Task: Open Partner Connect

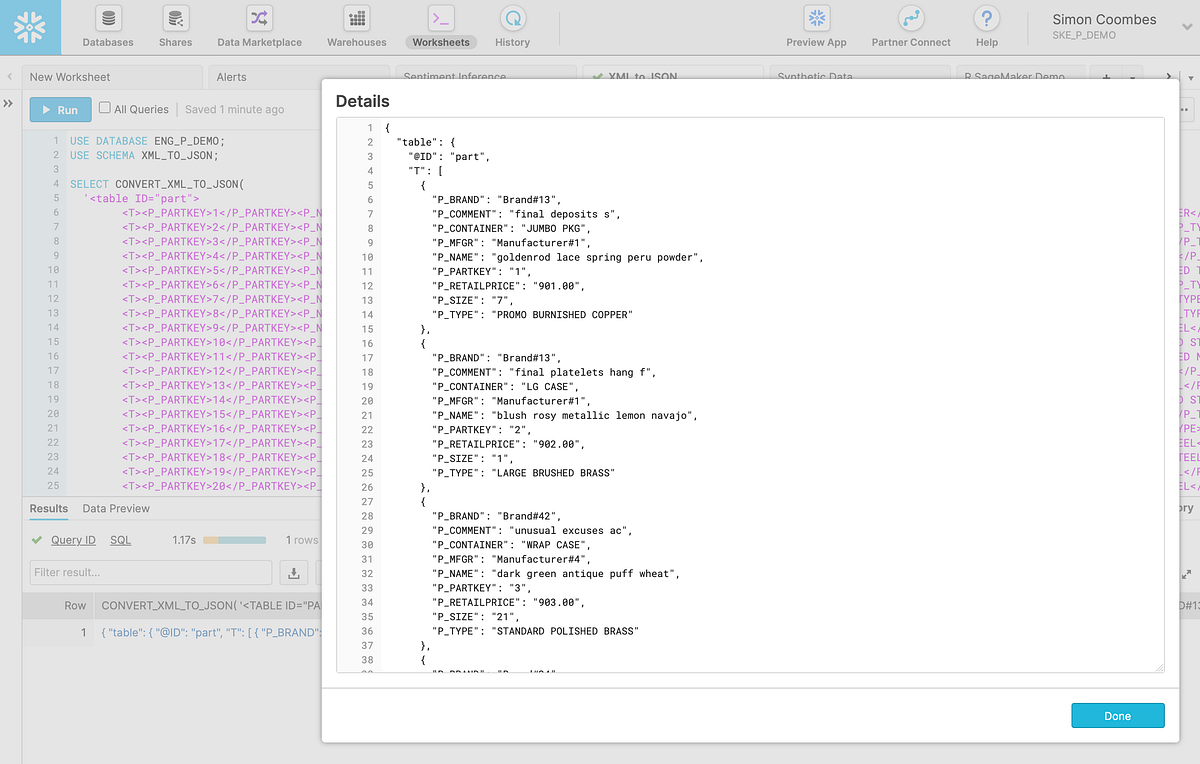Action: pyautogui.click(x=910, y=26)
